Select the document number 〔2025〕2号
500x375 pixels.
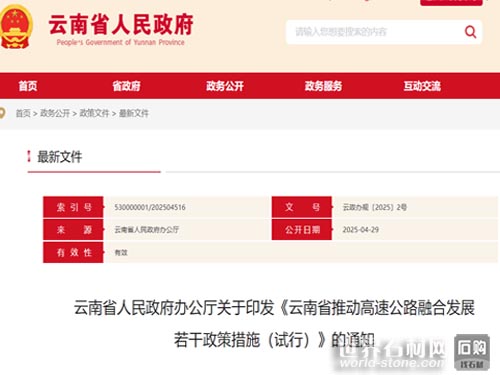pos(375,207)
